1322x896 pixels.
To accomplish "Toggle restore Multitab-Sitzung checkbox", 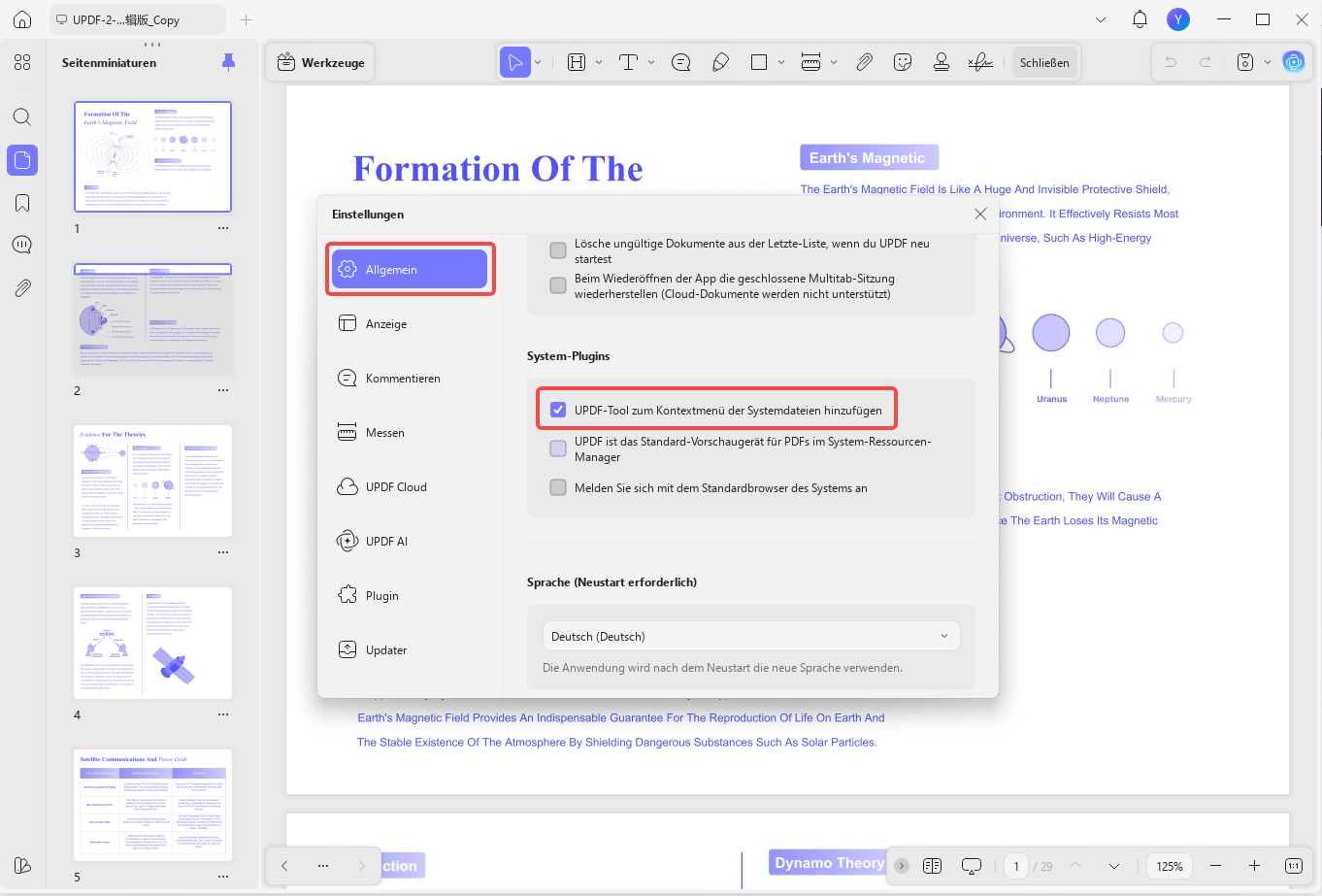I will coord(558,285).
